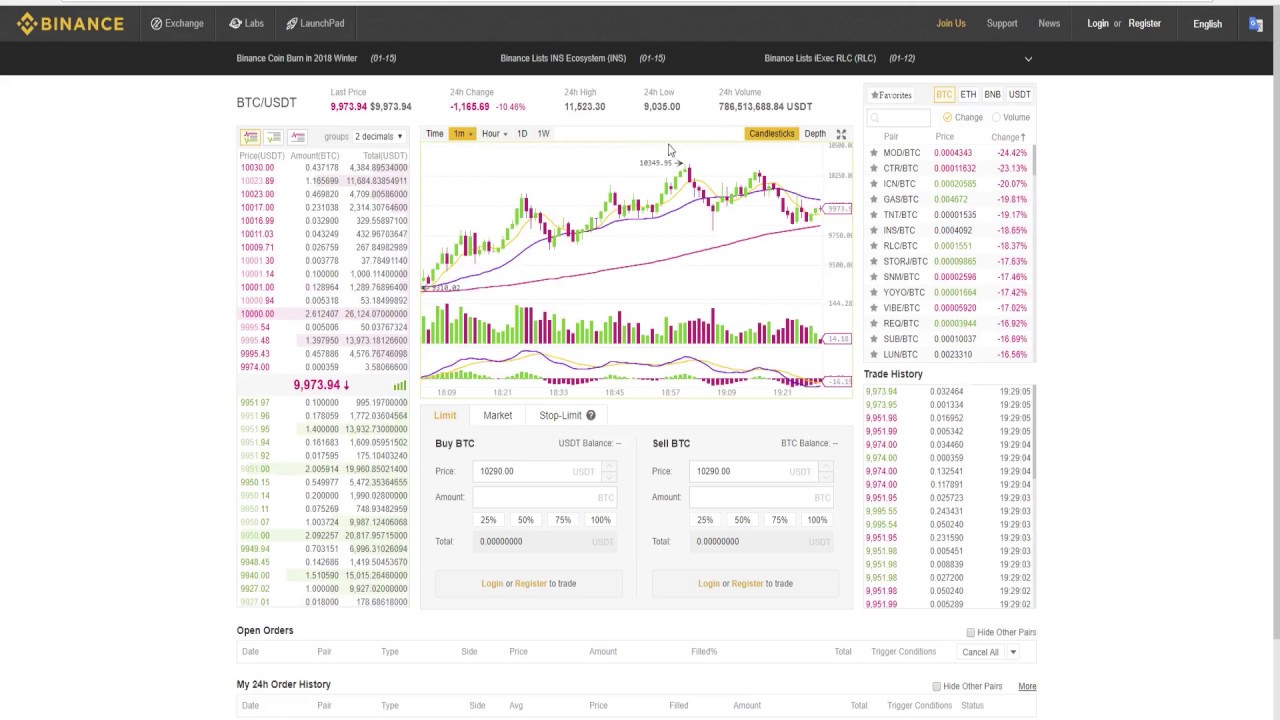Open the LaunchPad page
The width and height of the screenshot is (1280, 720).
(315, 23)
